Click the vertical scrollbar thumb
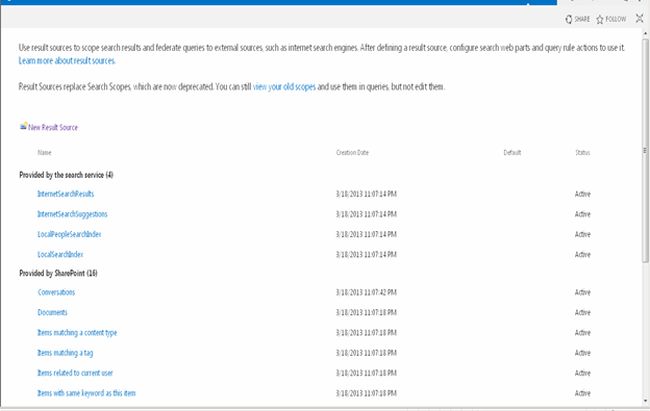The image size is (650, 411). tap(645, 151)
